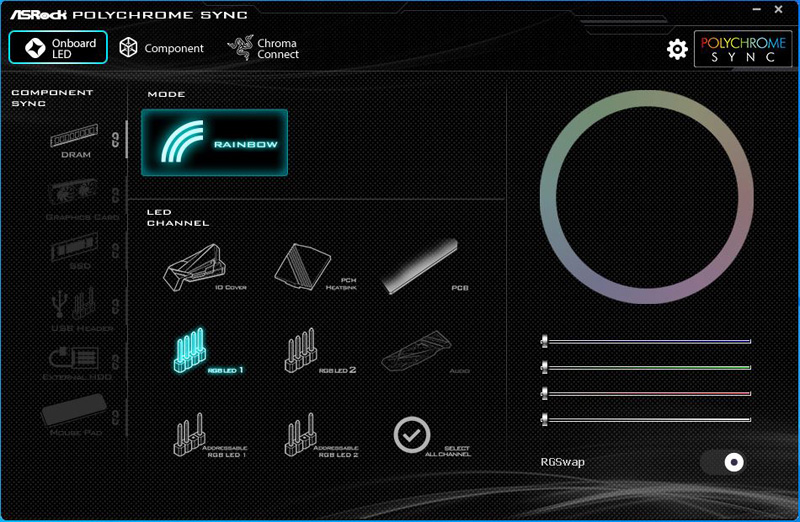Click the DRAM component sync icon
This screenshot has width=800, height=522.
pos(75,141)
